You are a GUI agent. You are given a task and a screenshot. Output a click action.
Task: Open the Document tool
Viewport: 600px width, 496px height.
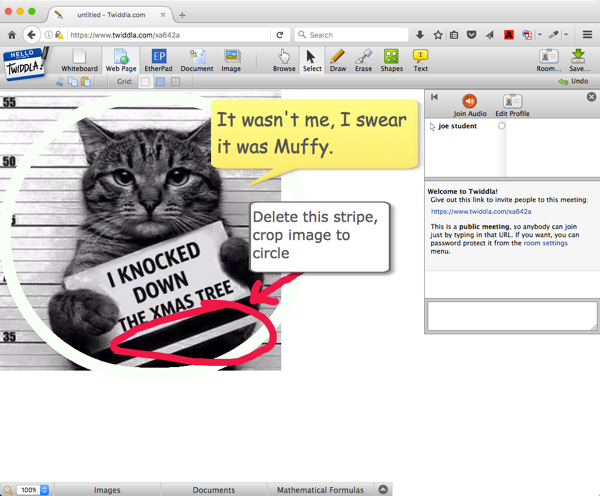click(197, 60)
